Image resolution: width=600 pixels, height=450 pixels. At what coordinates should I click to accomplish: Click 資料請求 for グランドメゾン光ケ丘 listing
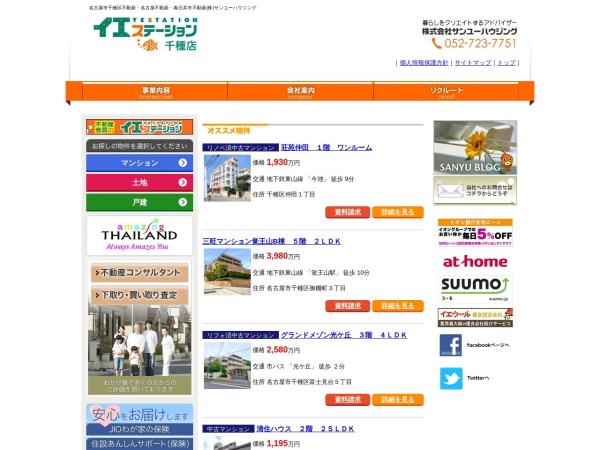click(x=347, y=399)
